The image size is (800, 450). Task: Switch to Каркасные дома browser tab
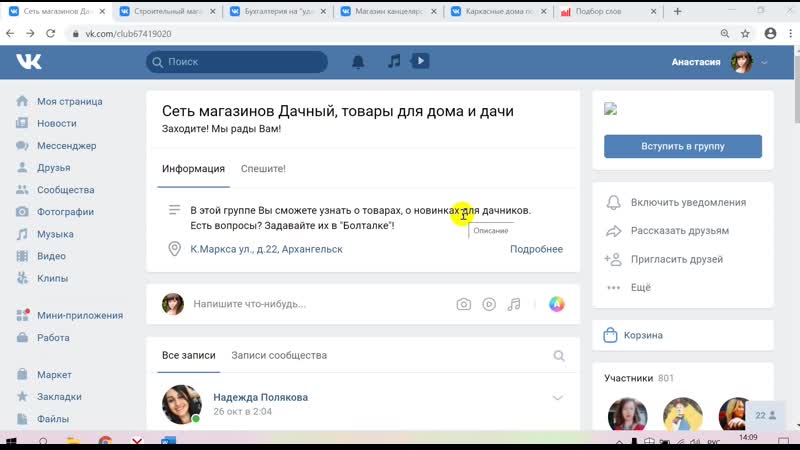pyautogui.click(x=499, y=11)
